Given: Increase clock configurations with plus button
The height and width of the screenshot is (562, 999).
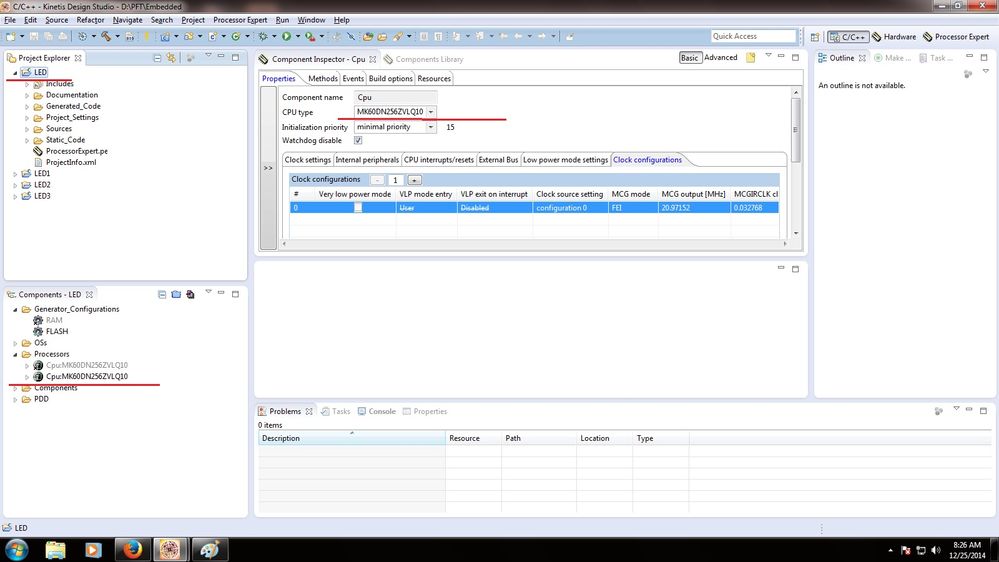Looking at the screenshot, I should pos(414,180).
